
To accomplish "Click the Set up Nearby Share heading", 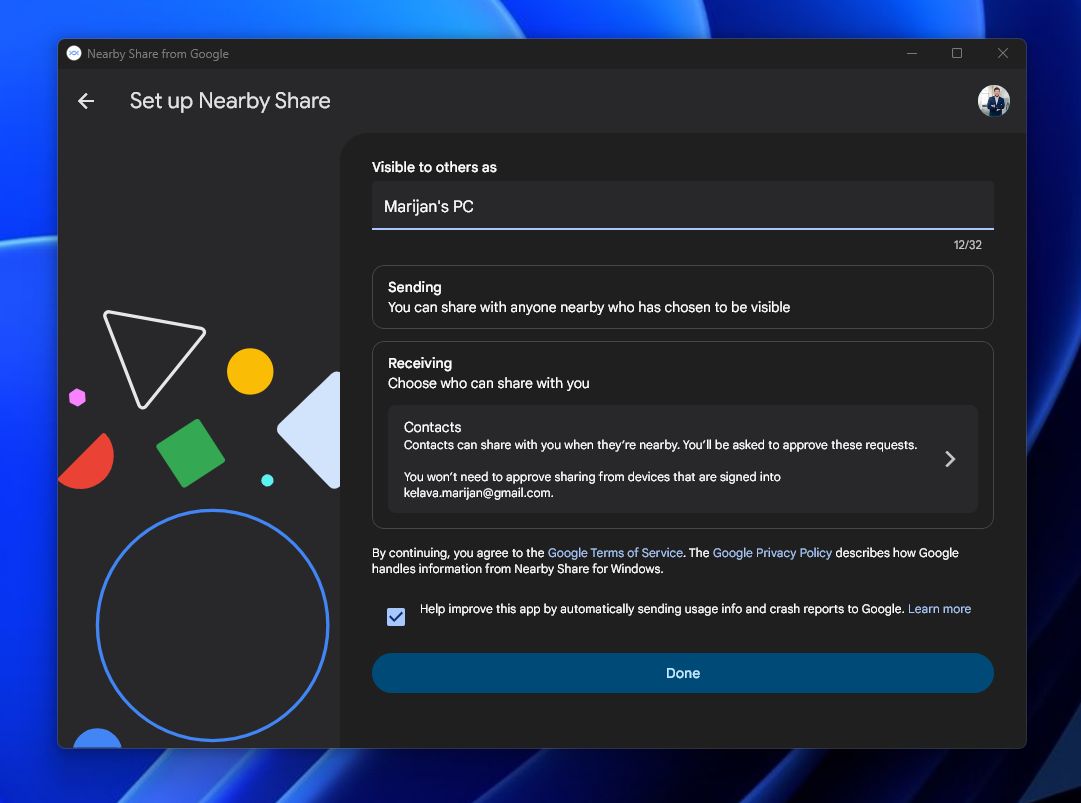I will click(x=230, y=101).
